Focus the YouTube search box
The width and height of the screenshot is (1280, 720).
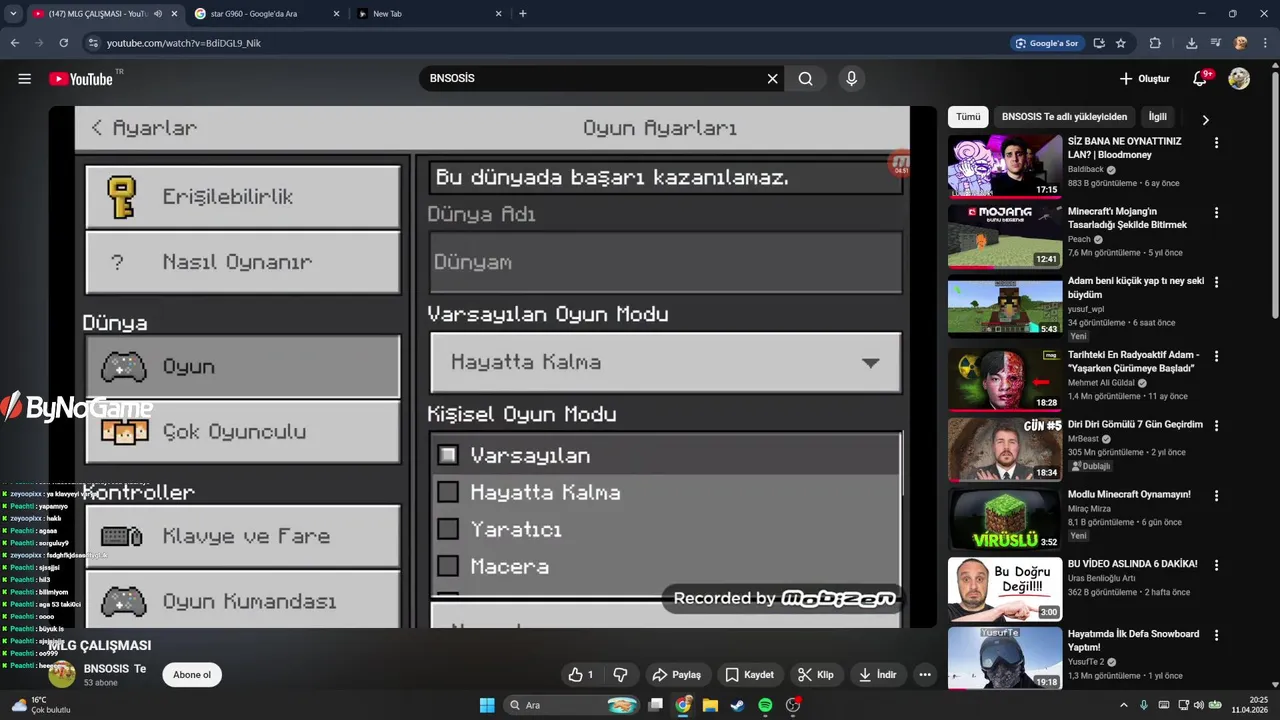pos(595,79)
